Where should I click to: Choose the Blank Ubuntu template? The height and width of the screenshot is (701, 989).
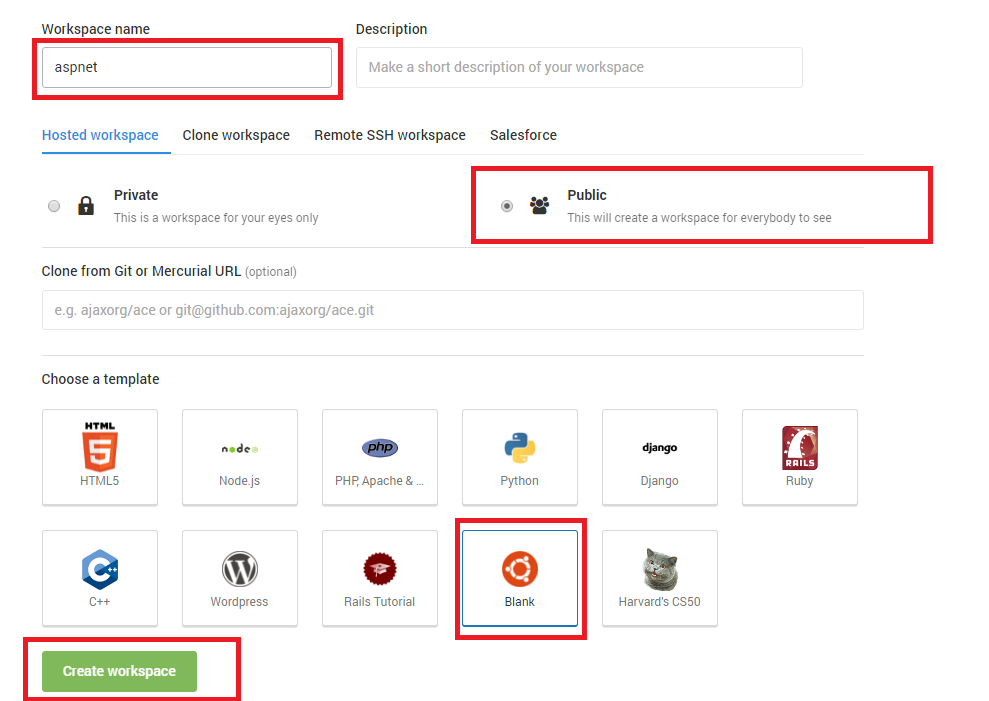(x=520, y=578)
